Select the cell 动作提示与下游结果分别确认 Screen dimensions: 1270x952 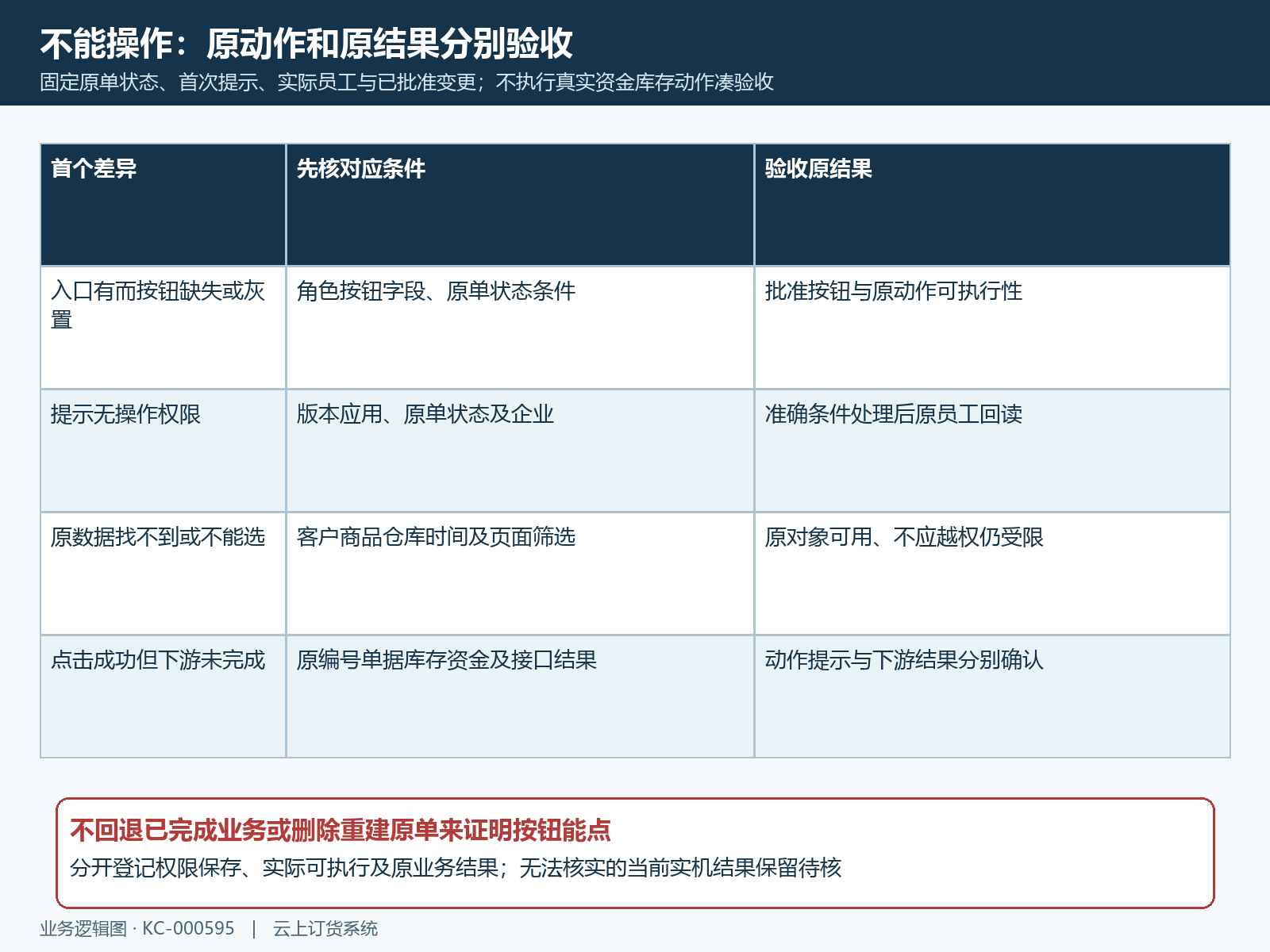click(x=992, y=697)
